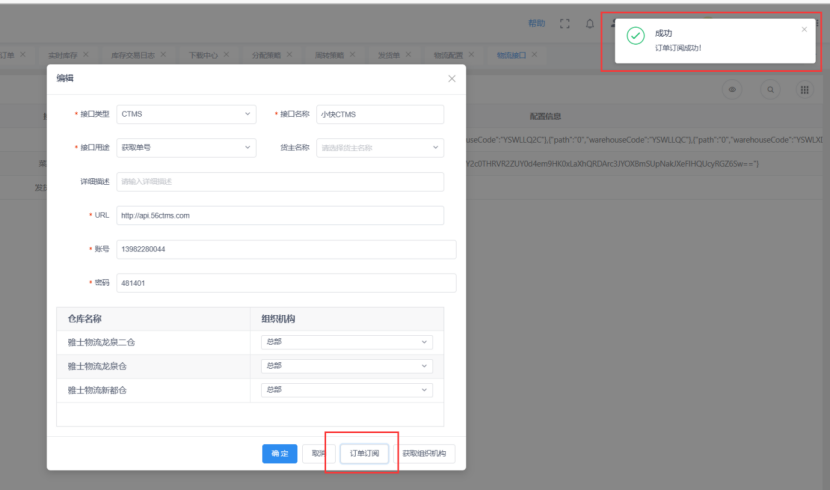The height and width of the screenshot is (490, 830).
Task: Select the 雅士物流新都仓 row name
Action: 97,390
